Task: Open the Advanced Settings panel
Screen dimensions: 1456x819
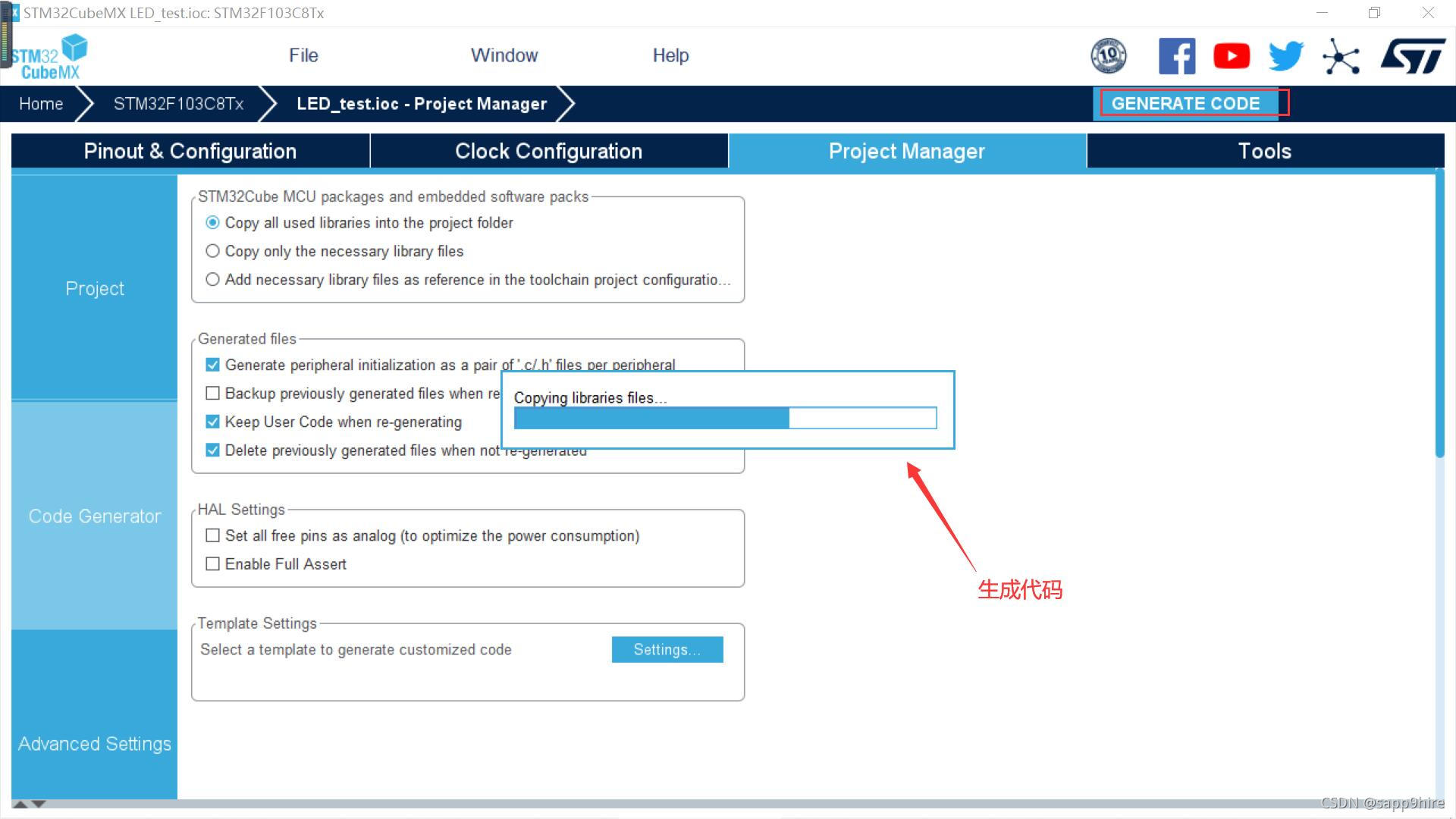Action: pyautogui.click(x=93, y=744)
